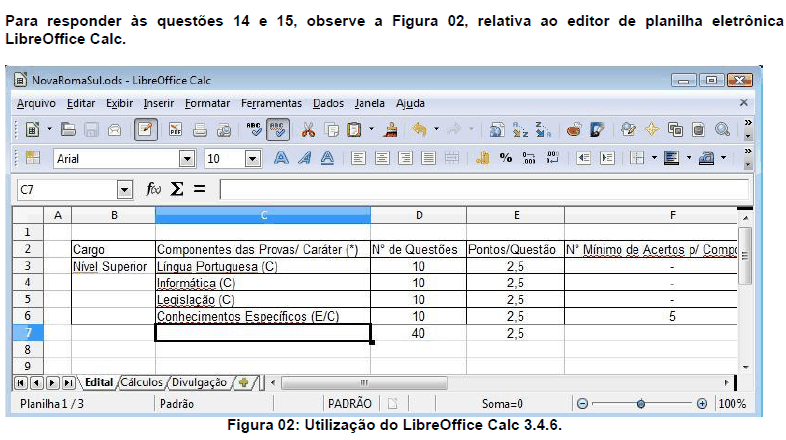Sort ascending A to Z
The height and width of the screenshot is (440, 786).
coord(521,129)
